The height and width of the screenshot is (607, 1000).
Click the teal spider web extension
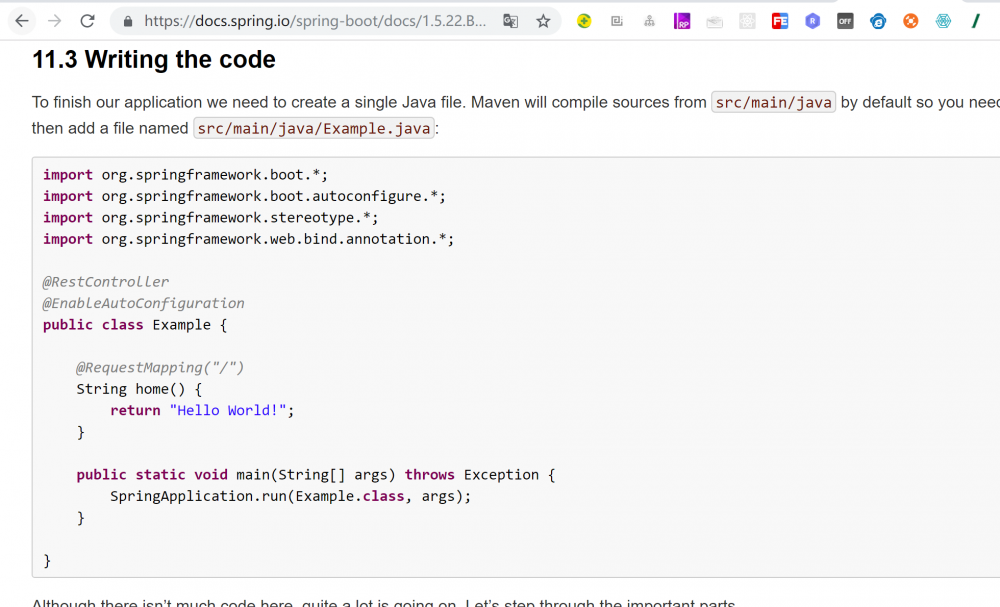tap(943, 21)
